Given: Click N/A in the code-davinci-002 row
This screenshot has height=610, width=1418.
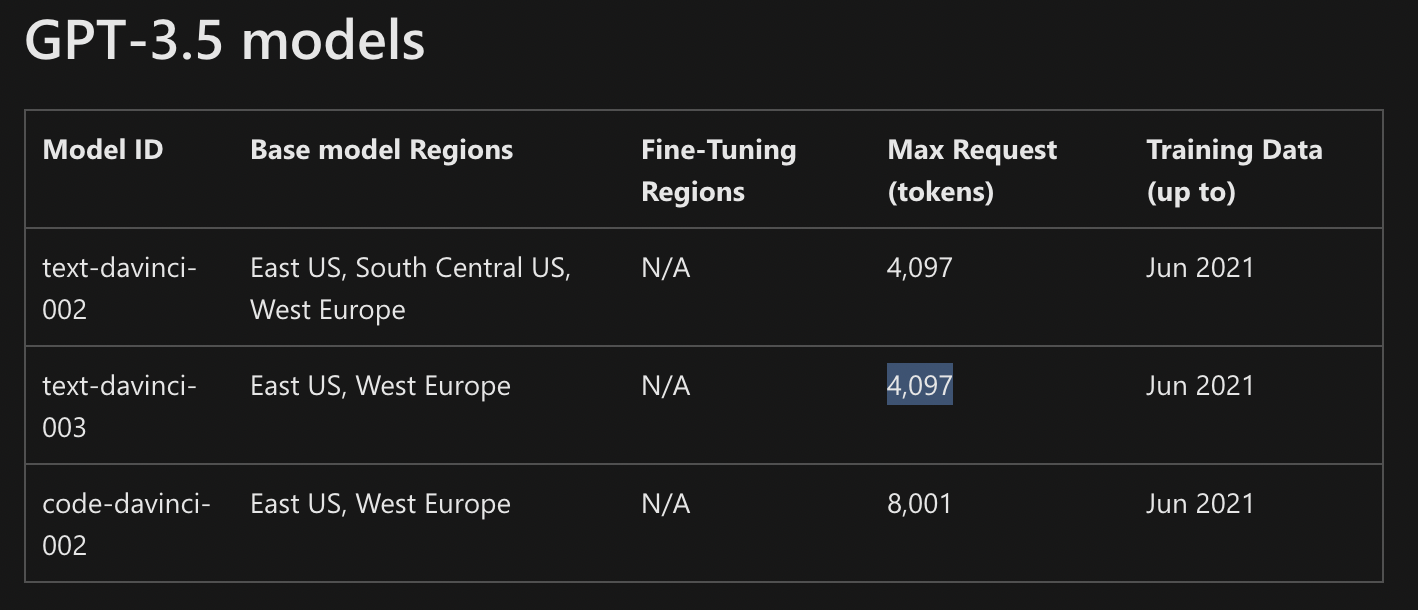Looking at the screenshot, I should point(666,503).
